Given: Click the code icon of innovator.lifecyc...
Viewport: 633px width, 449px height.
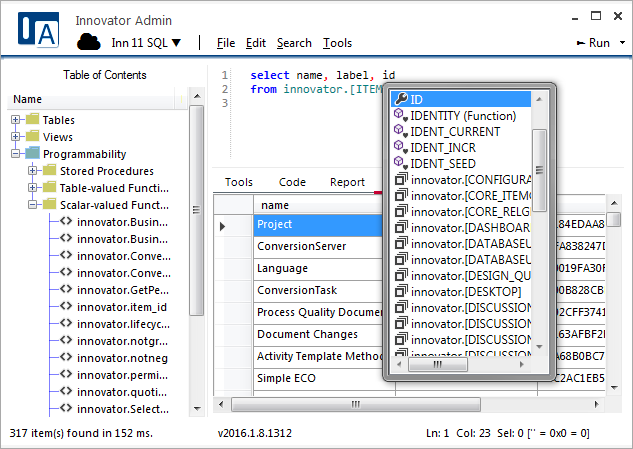Looking at the screenshot, I should click(66, 323).
